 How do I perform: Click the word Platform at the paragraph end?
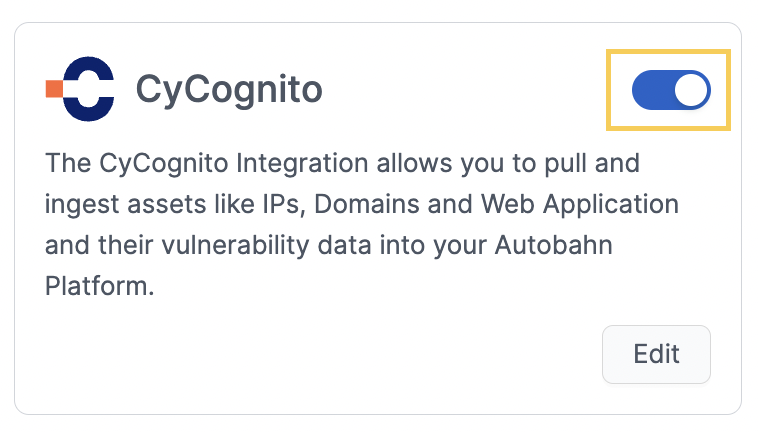[100, 286]
